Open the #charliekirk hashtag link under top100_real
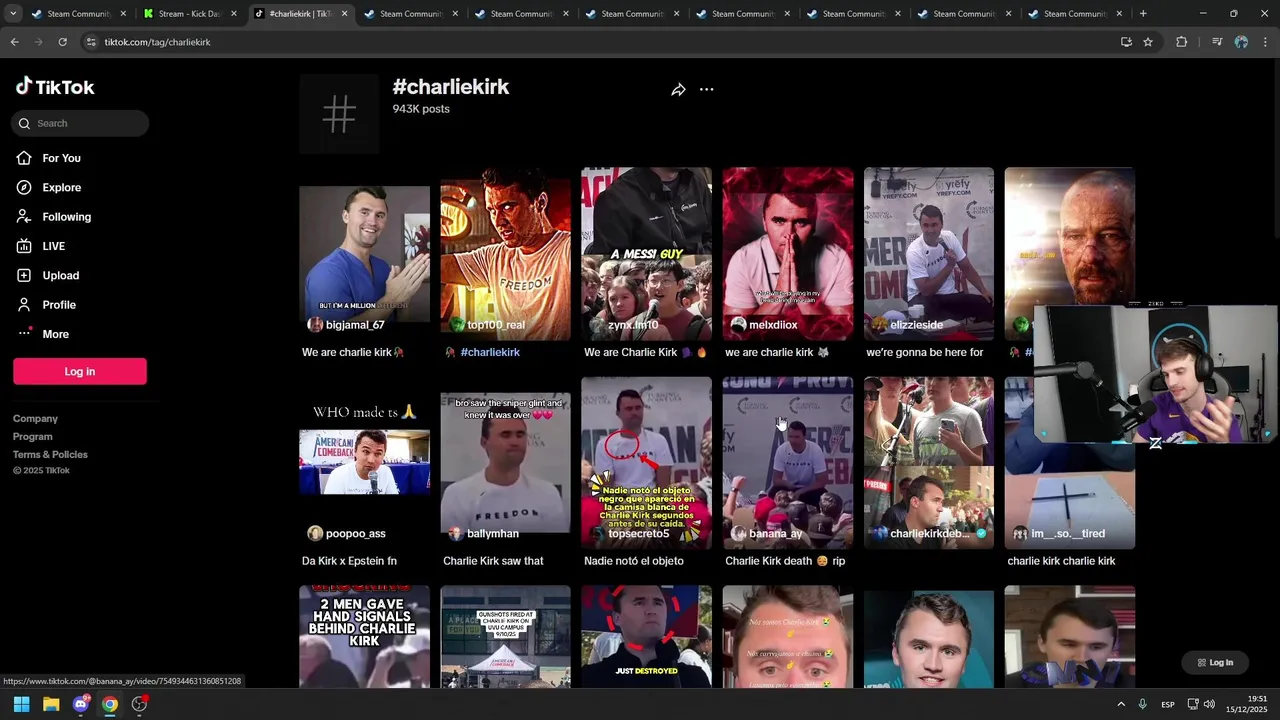Image resolution: width=1280 pixels, height=720 pixels. [490, 352]
